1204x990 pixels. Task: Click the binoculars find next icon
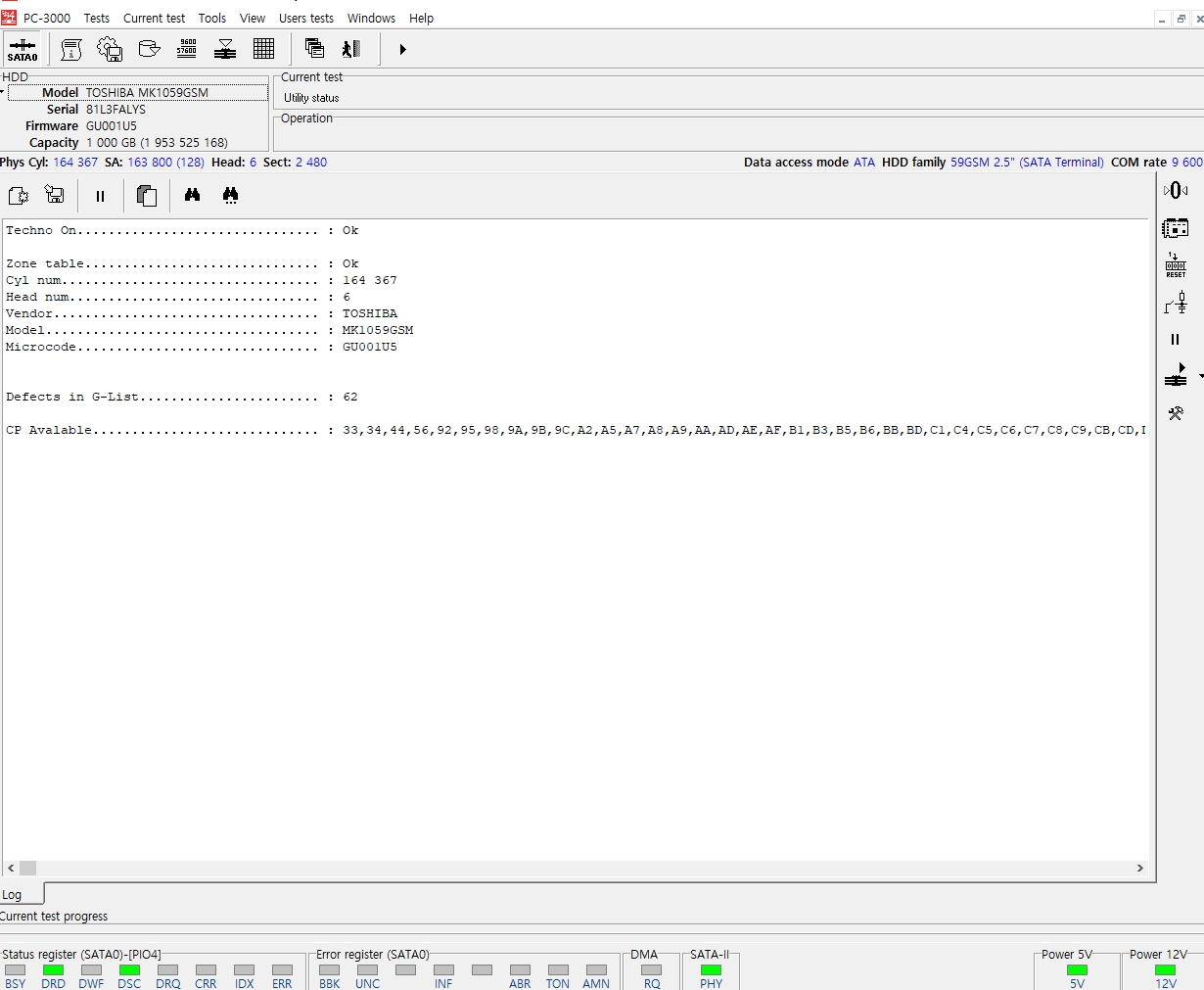[230, 196]
